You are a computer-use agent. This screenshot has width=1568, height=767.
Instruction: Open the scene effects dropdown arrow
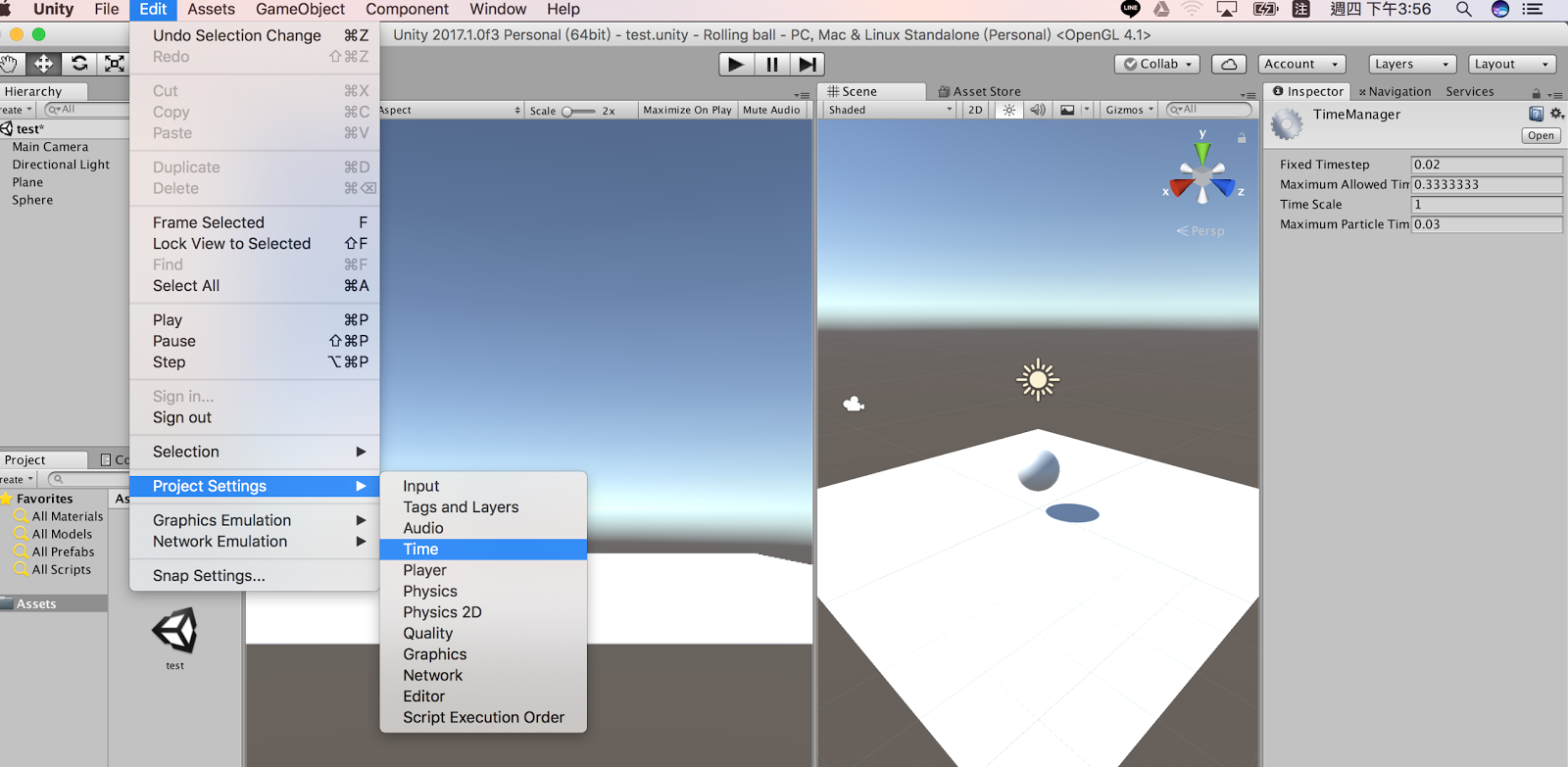coord(1086,110)
